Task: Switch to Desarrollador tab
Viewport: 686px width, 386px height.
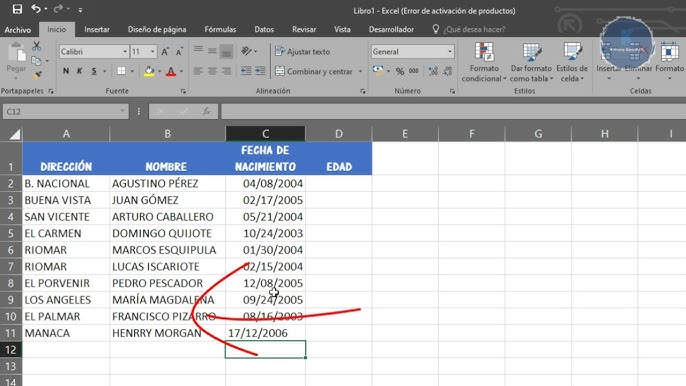Action: (x=391, y=29)
